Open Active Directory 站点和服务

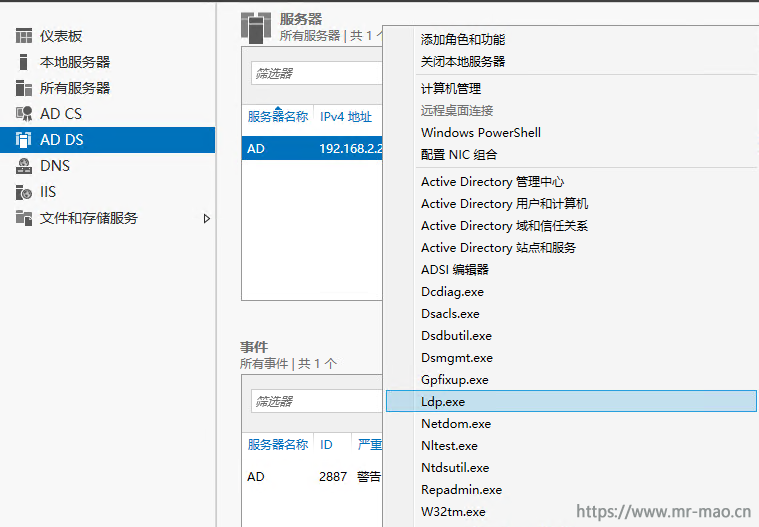click(499, 248)
